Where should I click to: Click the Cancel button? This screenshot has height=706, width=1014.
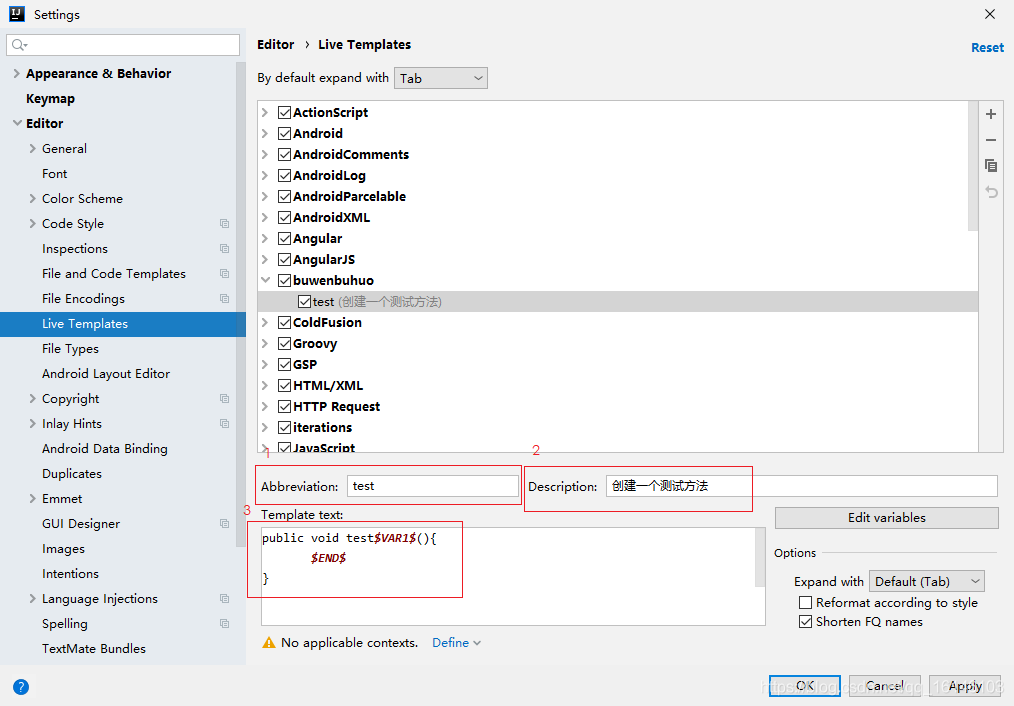point(885,685)
